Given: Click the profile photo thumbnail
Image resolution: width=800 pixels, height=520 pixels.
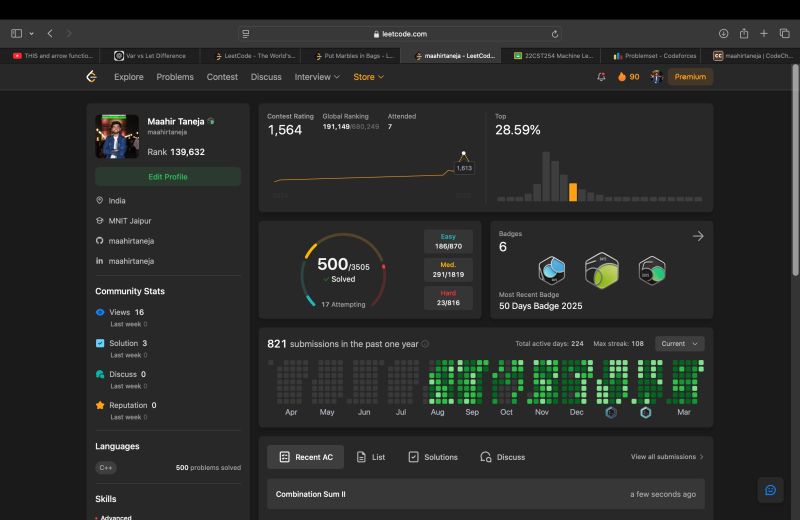Looking at the screenshot, I should tap(117, 136).
